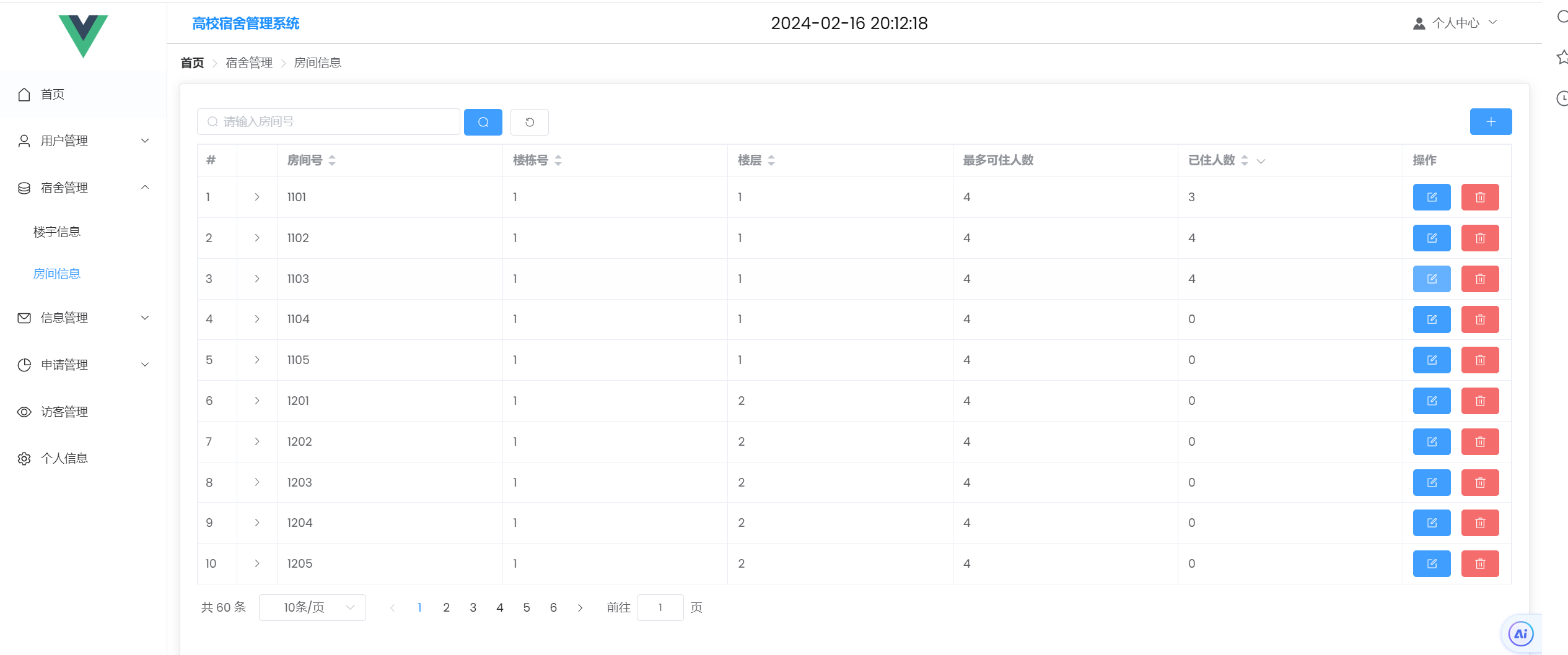Edit room 1102
1568x655 pixels.
pos(1431,238)
